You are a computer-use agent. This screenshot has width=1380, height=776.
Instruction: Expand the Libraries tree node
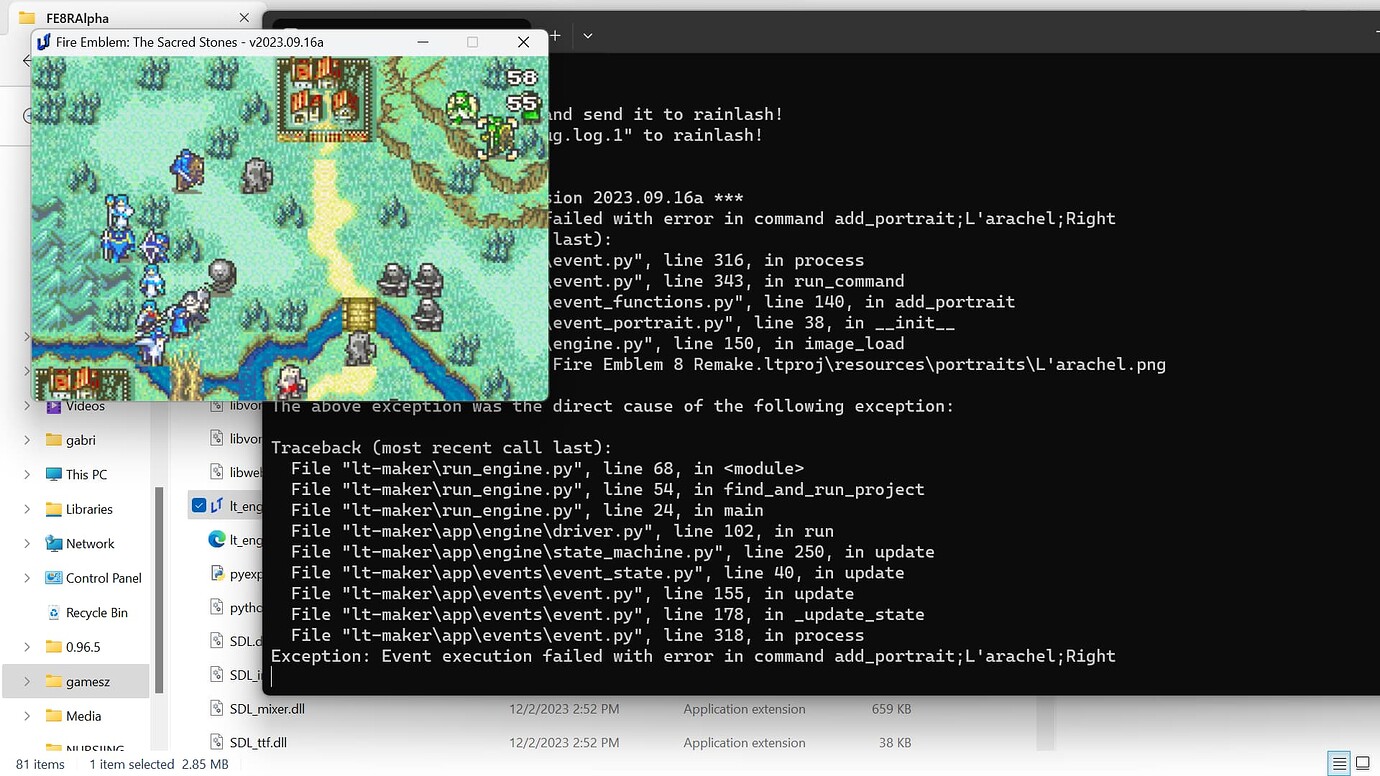coord(27,510)
